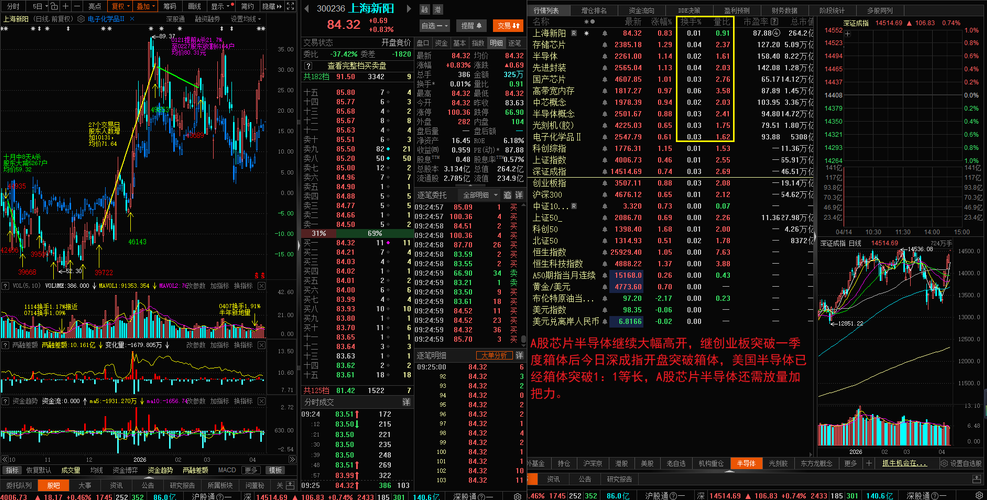Screen dimensions: 987x500
Task: Open the 抓牛机会在 link
Action: 904,463
